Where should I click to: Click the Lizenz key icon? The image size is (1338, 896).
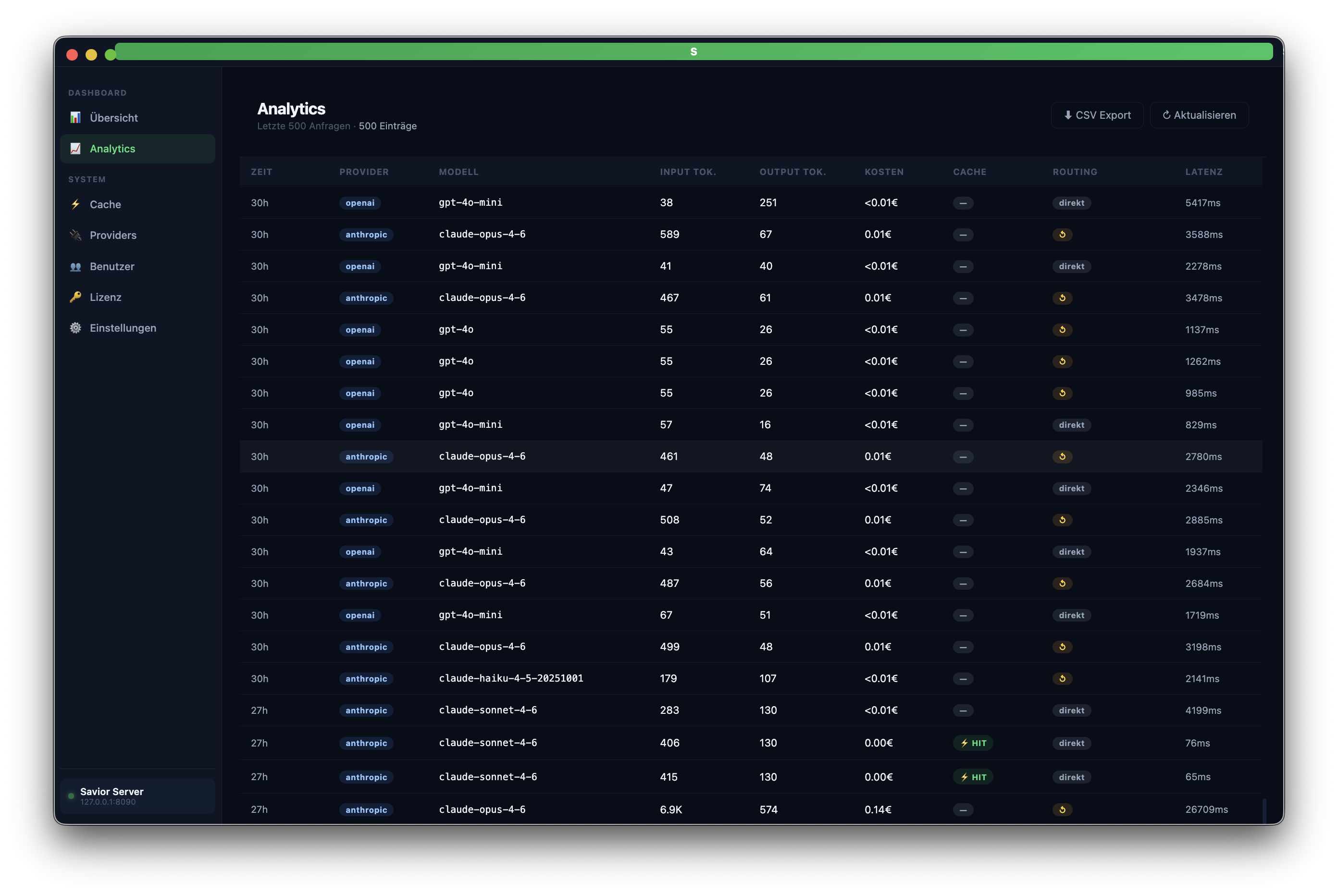click(75, 297)
